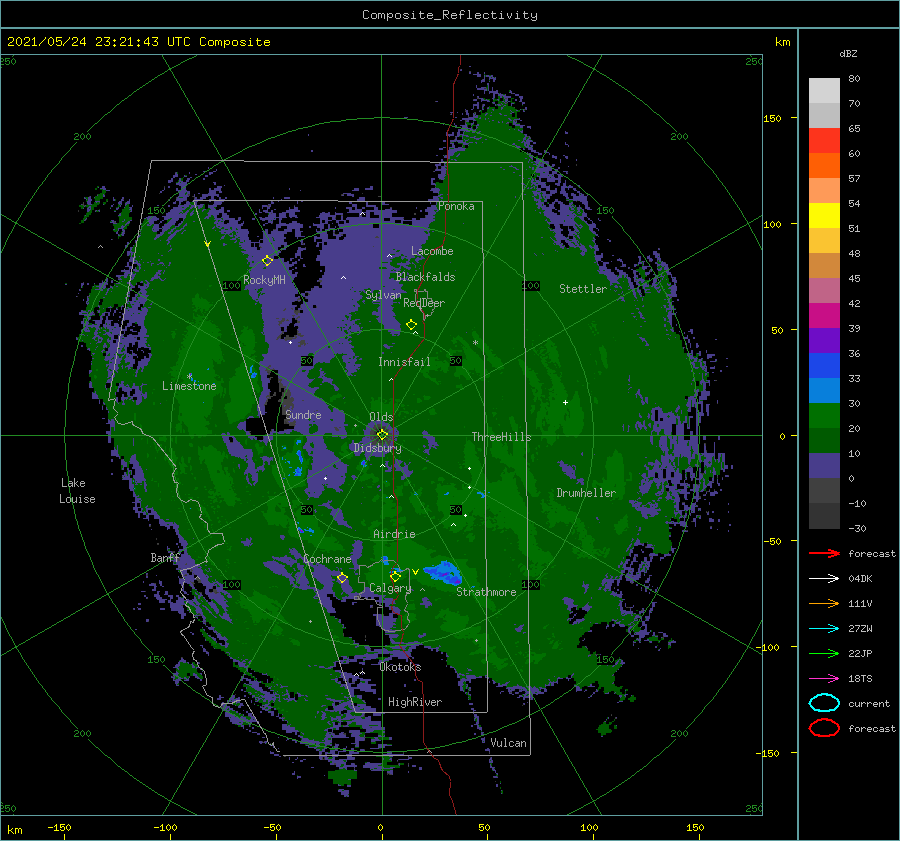
Task: Click the Limestone label
Action: [189, 386]
